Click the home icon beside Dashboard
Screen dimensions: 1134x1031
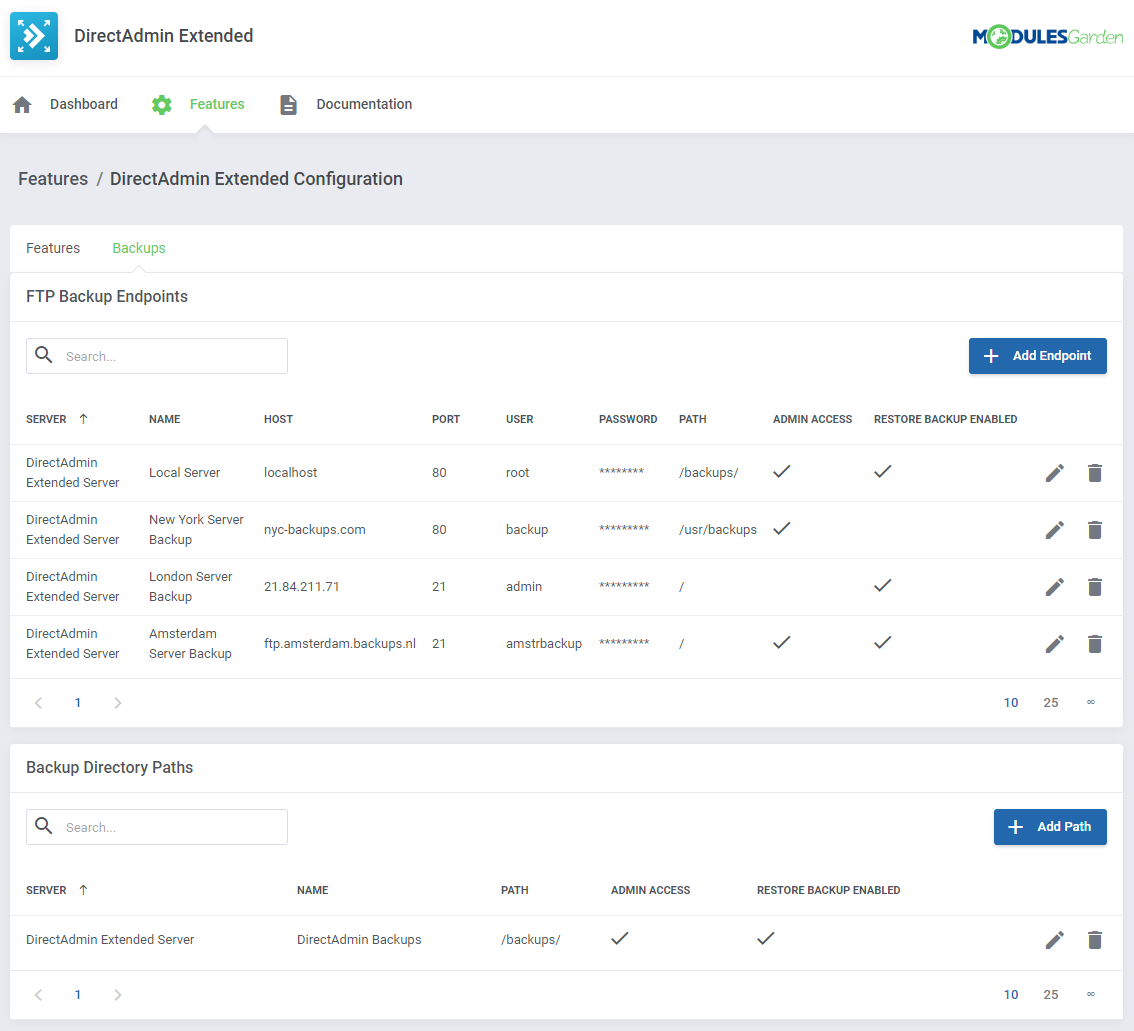[21, 104]
